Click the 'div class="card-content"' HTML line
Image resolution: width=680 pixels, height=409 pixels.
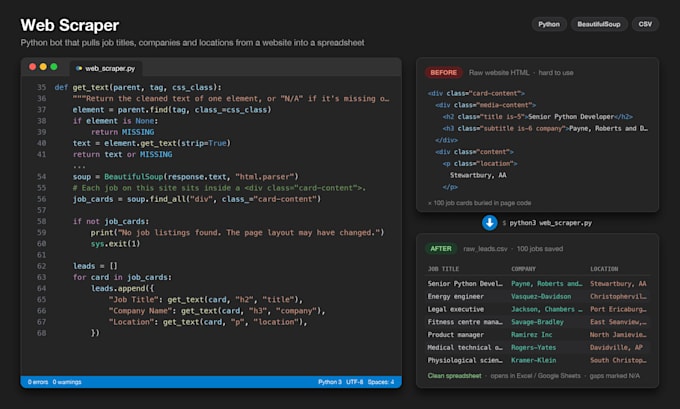pyautogui.click(x=476, y=93)
